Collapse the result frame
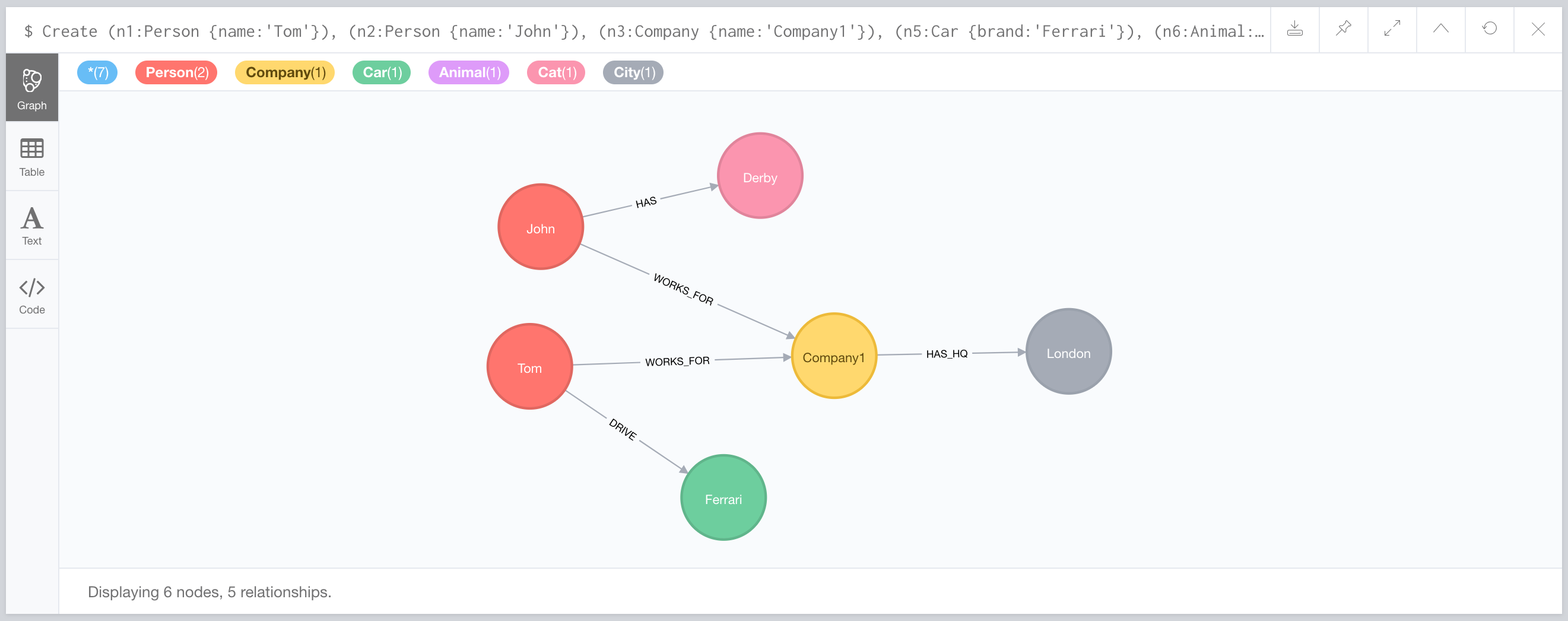This screenshot has height=621, width=1568. (x=1441, y=28)
